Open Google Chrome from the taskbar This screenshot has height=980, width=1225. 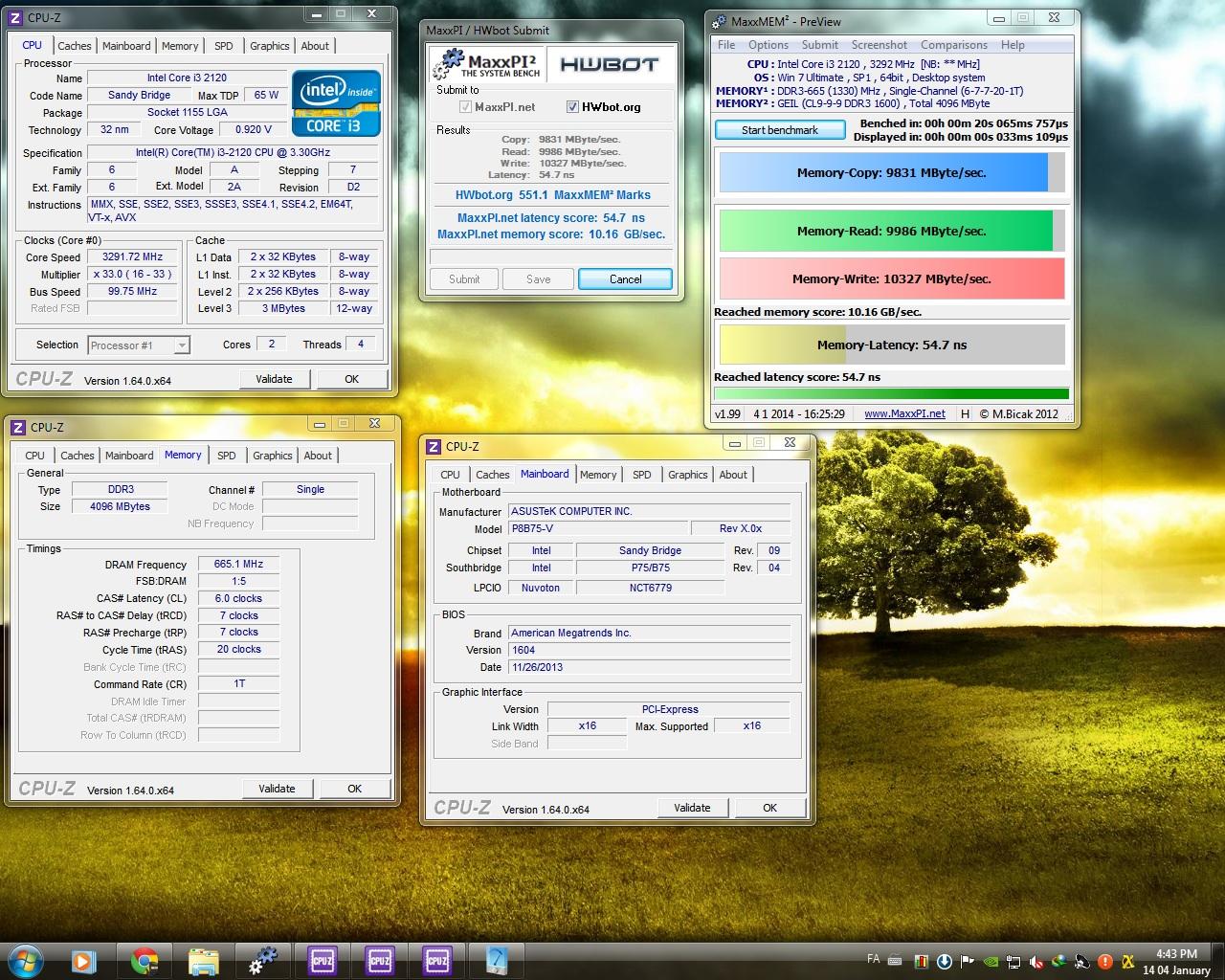click(145, 960)
